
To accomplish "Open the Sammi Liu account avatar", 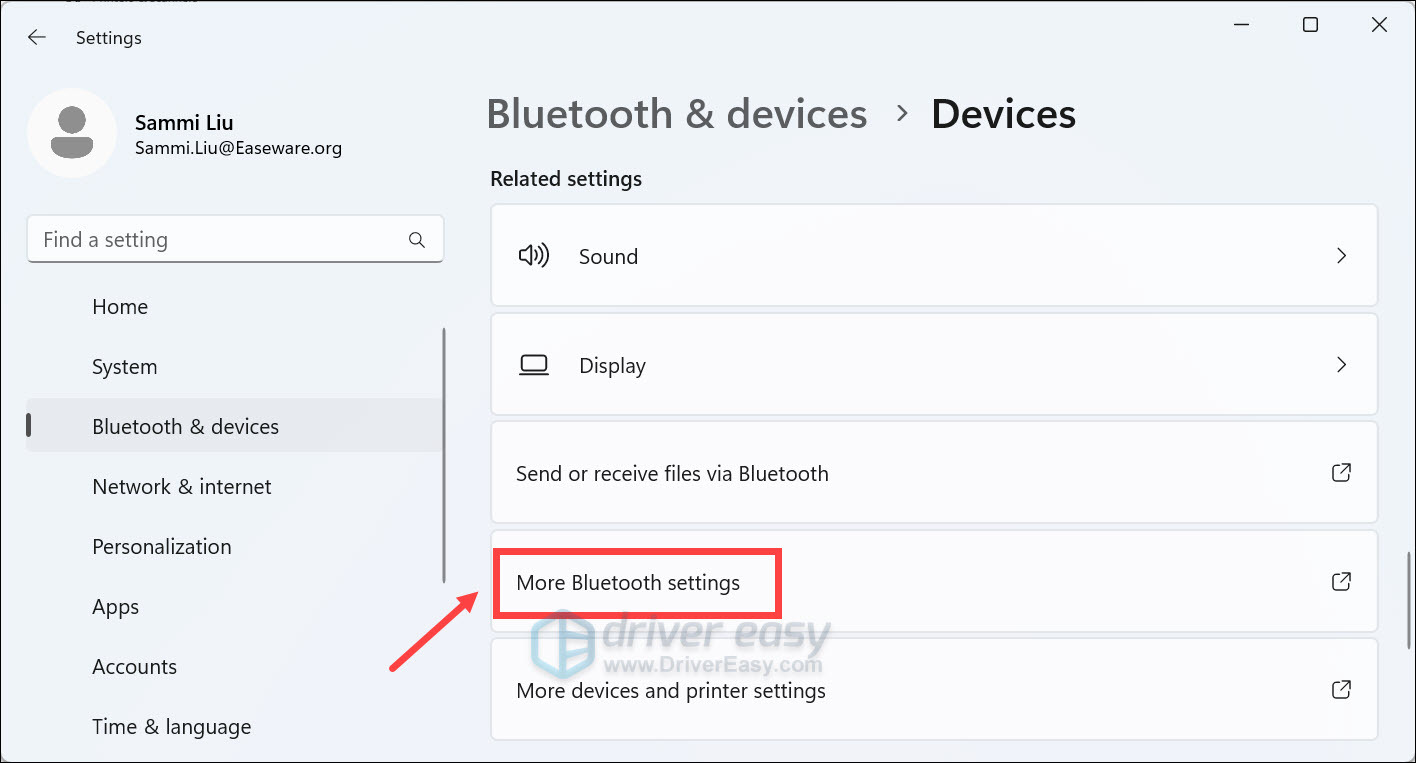I will 73,132.
